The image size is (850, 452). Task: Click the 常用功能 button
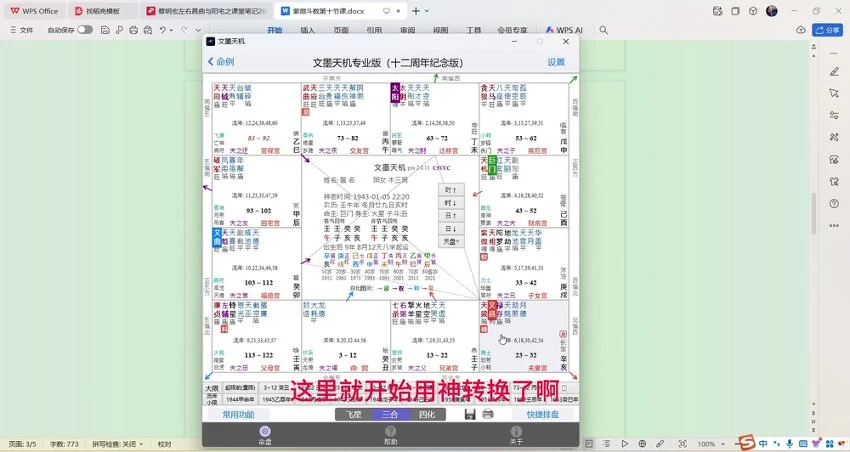tap(239, 415)
